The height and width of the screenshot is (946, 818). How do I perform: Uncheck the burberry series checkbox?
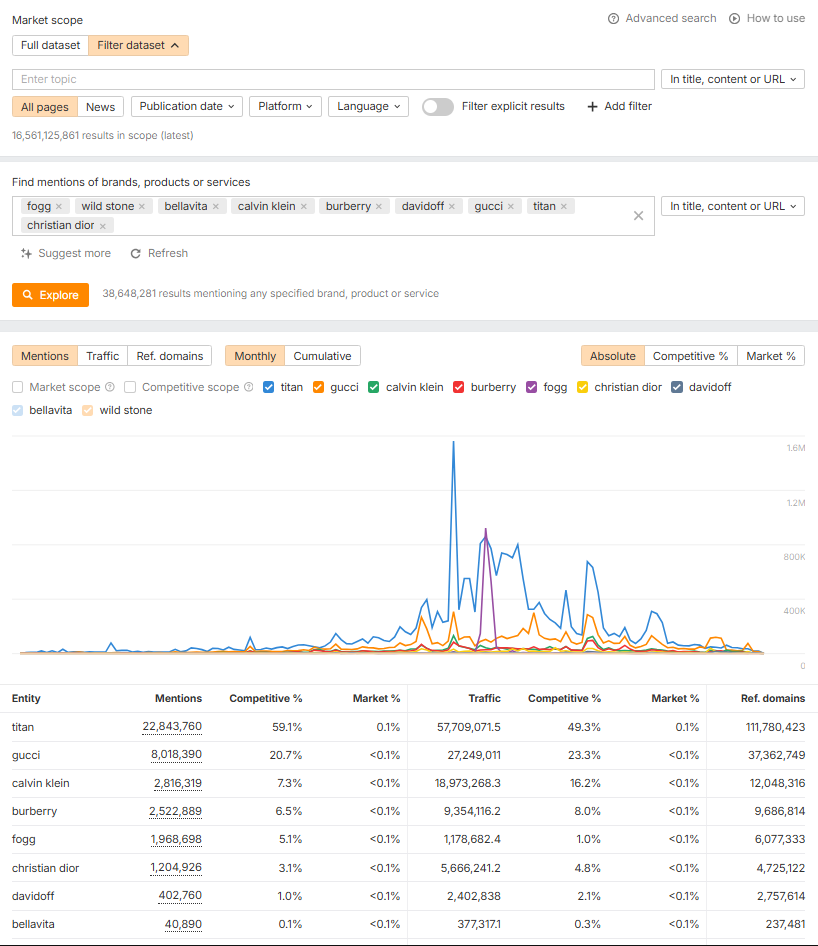coord(459,387)
